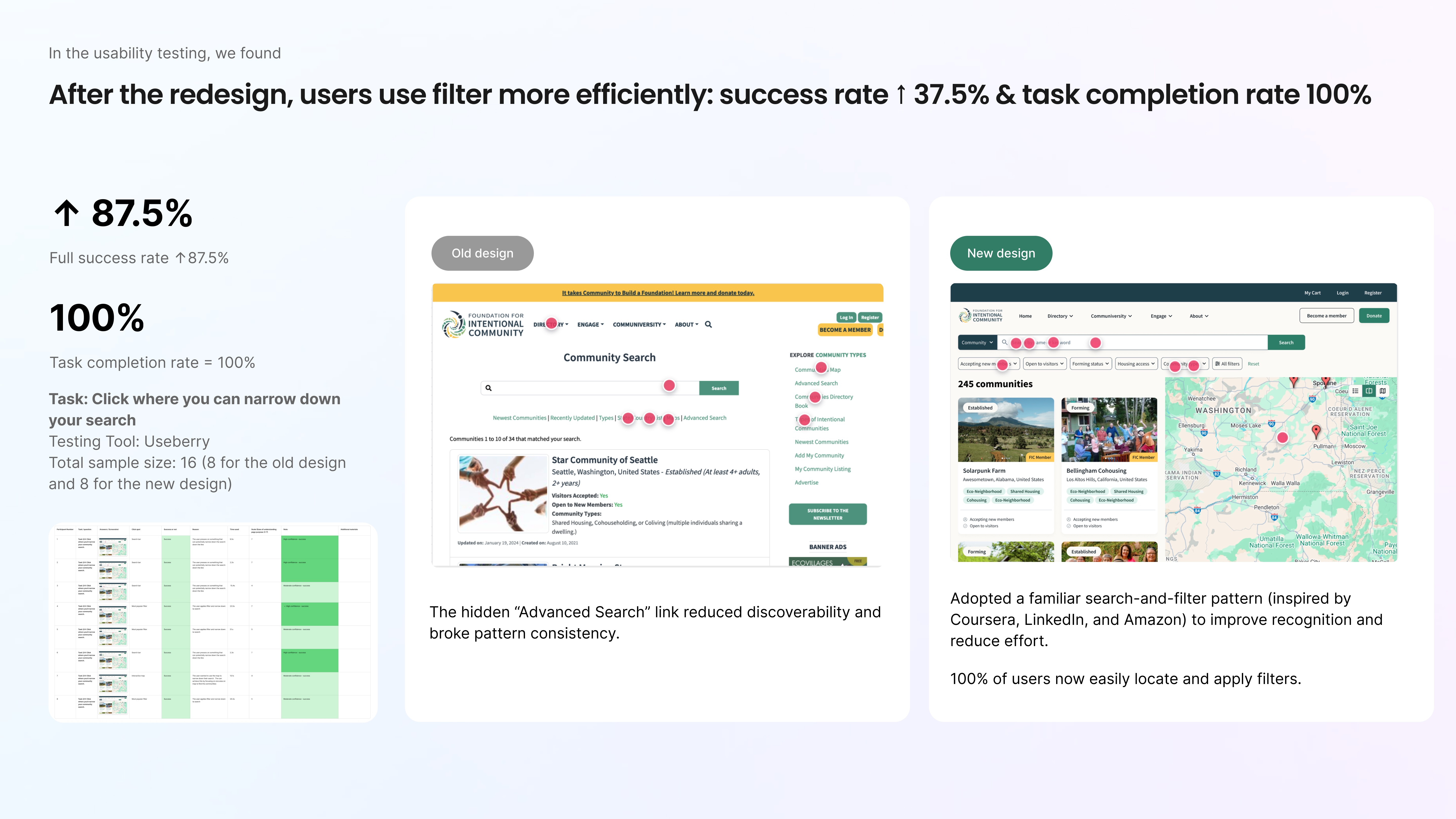Open Community scope dropdown beside search
The height and width of the screenshot is (819, 1456).
click(977, 343)
